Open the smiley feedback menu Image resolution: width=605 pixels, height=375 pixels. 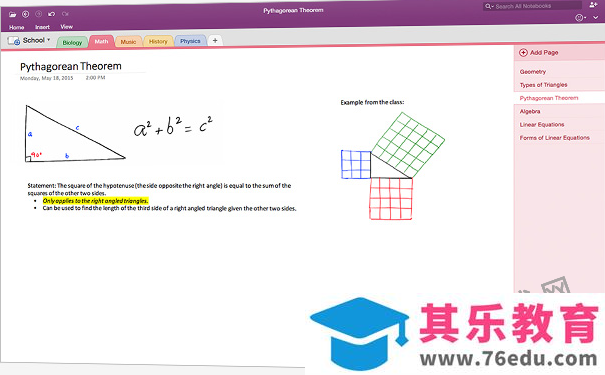pyautogui.click(x=580, y=18)
